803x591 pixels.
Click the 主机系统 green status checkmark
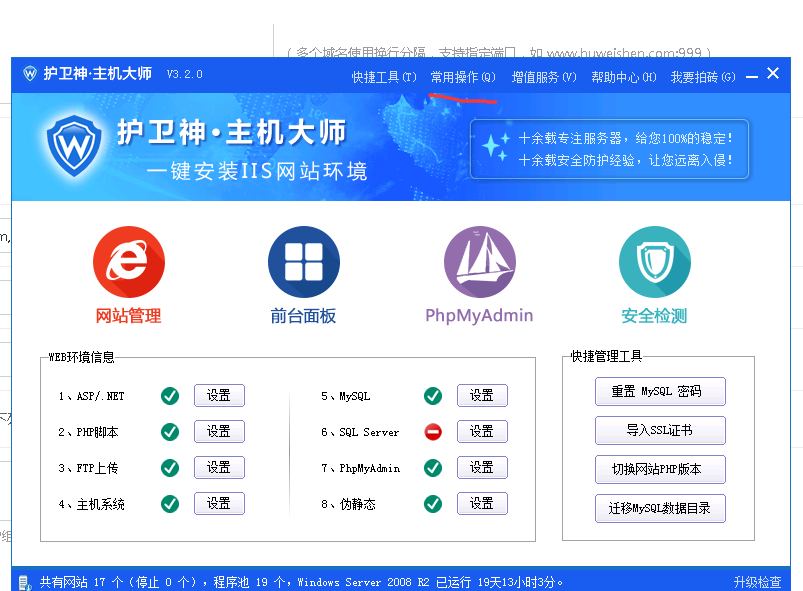point(170,504)
